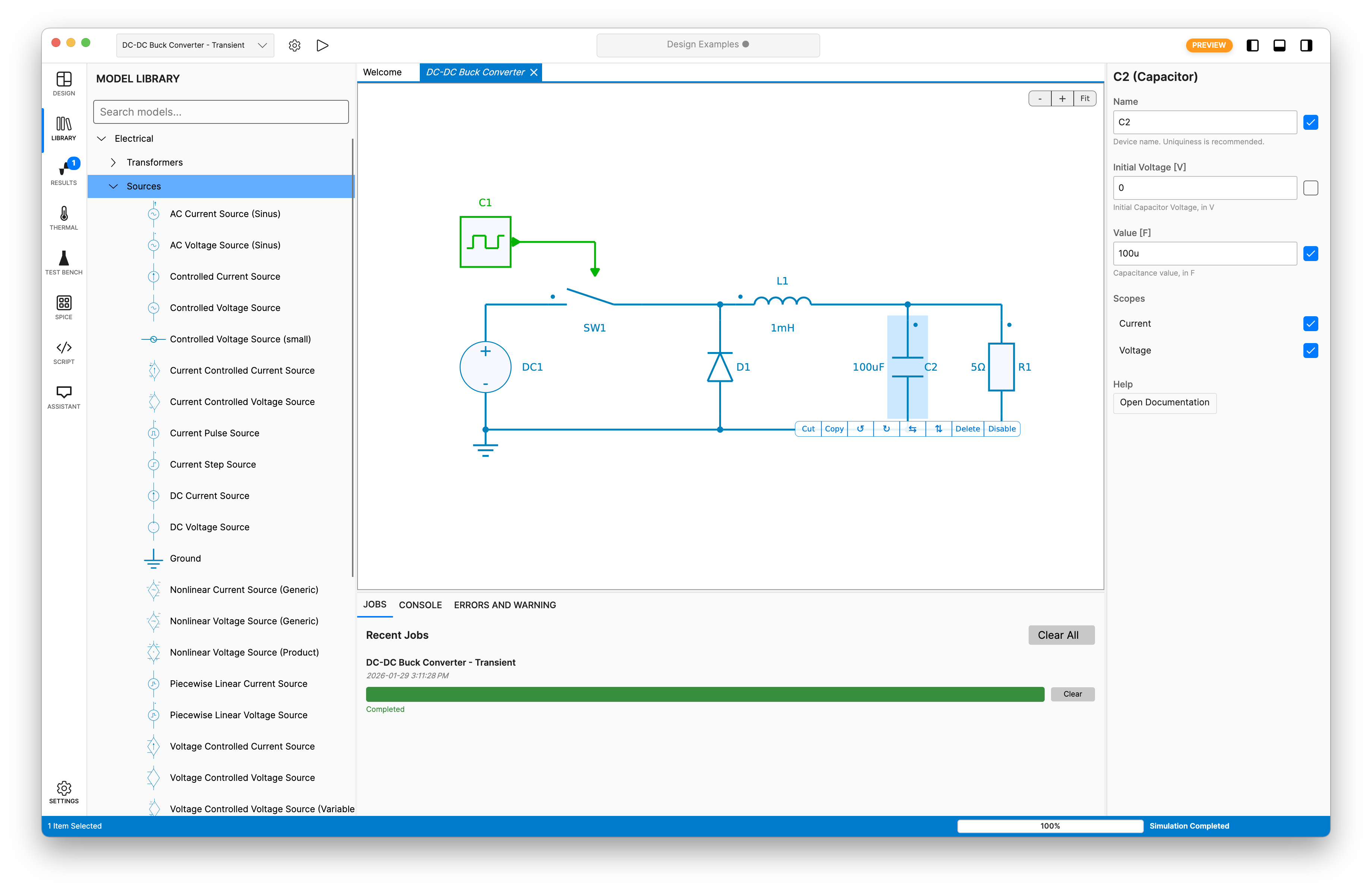Open simulation settings gear next to dropdown
Image resolution: width=1372 pixels, height=892 pixels.
(x=295, y=45)
